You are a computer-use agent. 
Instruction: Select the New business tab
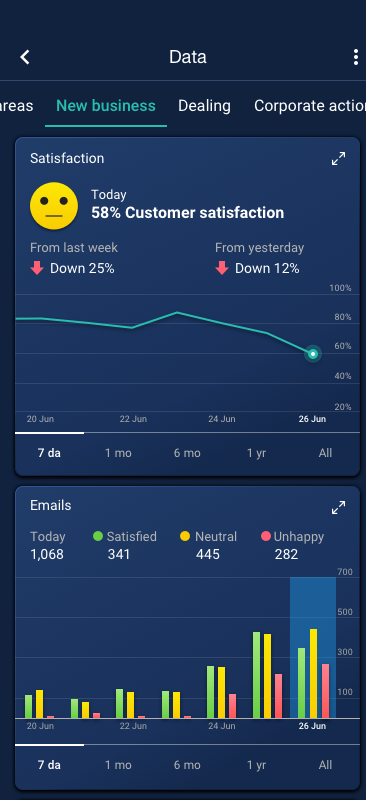point(106,106)
